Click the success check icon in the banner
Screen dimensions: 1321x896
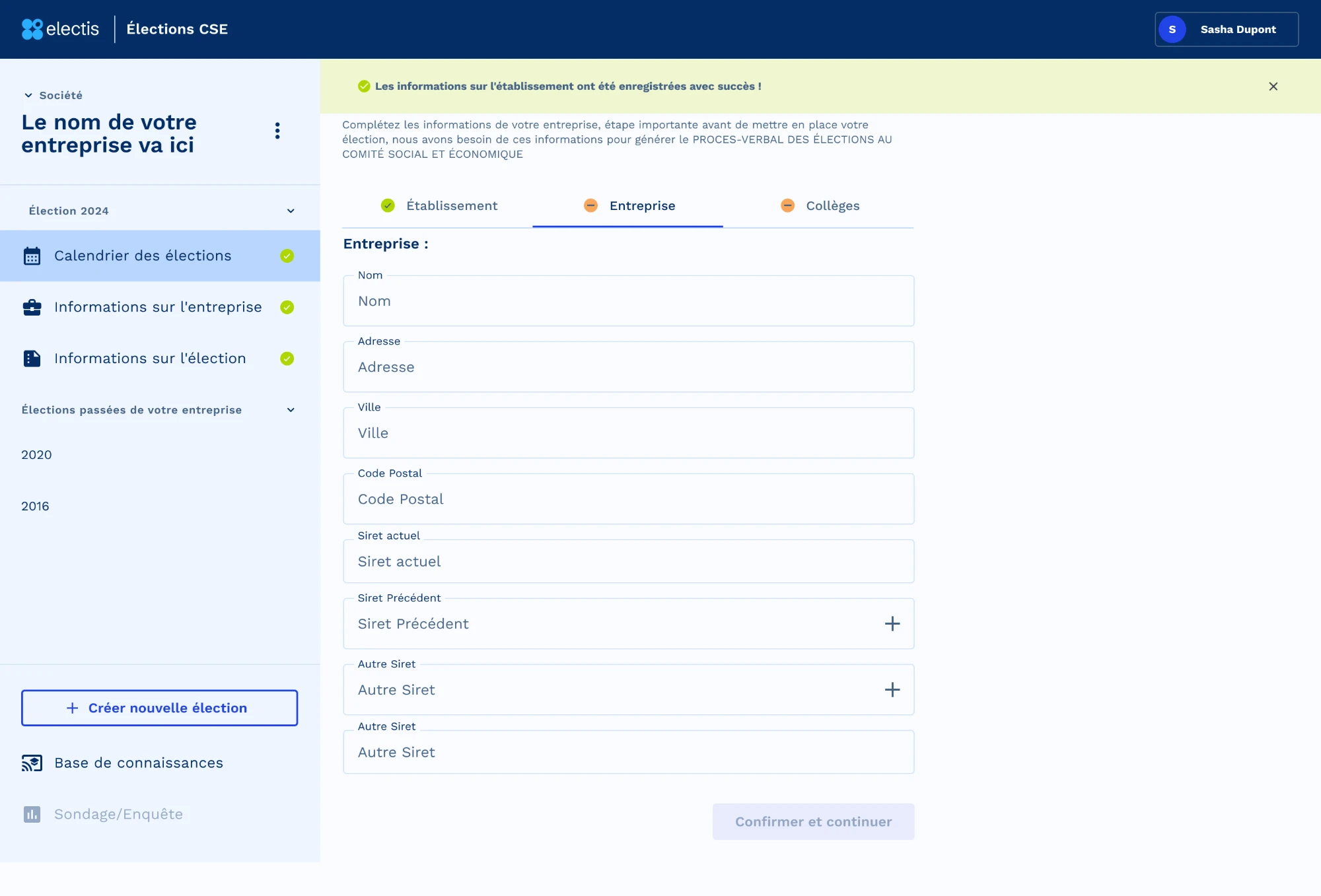pos(364,86)
